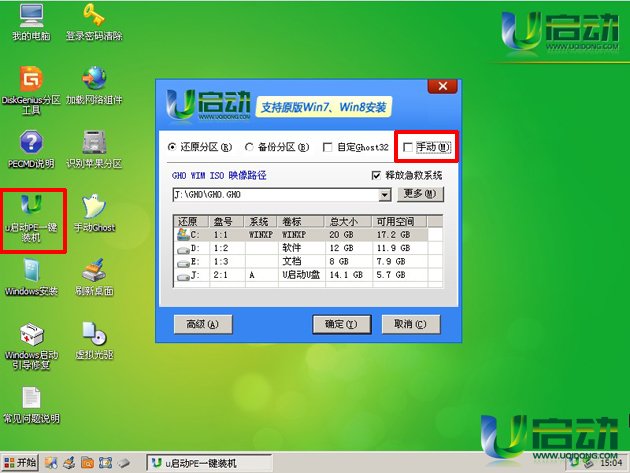The height and width of the screenshot is (473, 630).
Task: Click 还原 column header
Action: (x=191, y=221)
